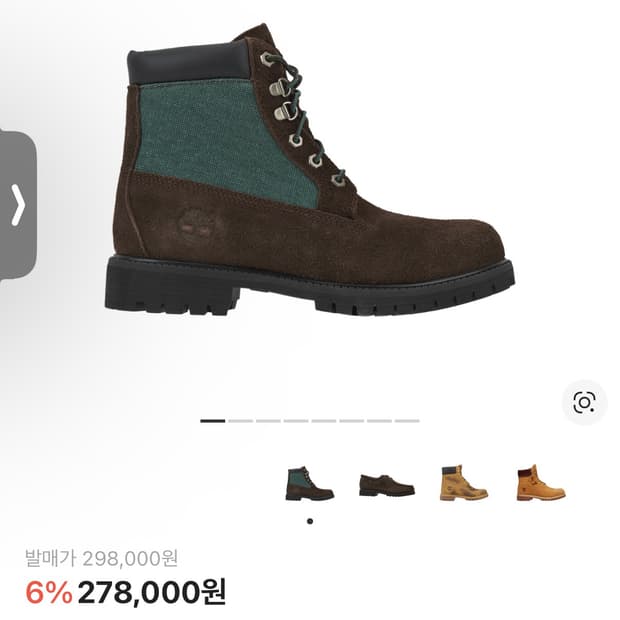This screenshot has width=620, height=620.
Task: Go to the fourth image indicator segment
Action: [296, 421]
